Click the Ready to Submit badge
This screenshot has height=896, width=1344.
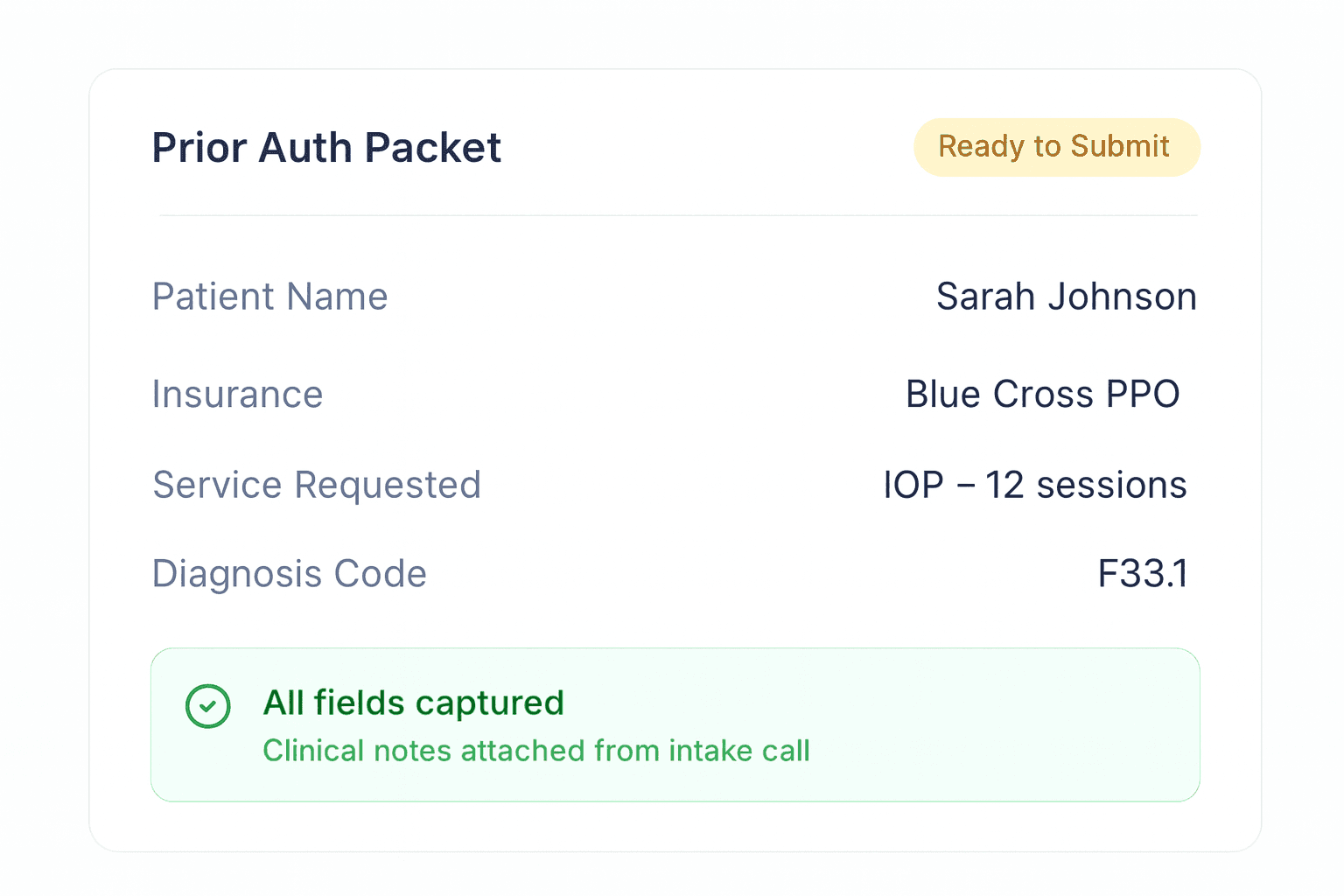(1056, 147)
